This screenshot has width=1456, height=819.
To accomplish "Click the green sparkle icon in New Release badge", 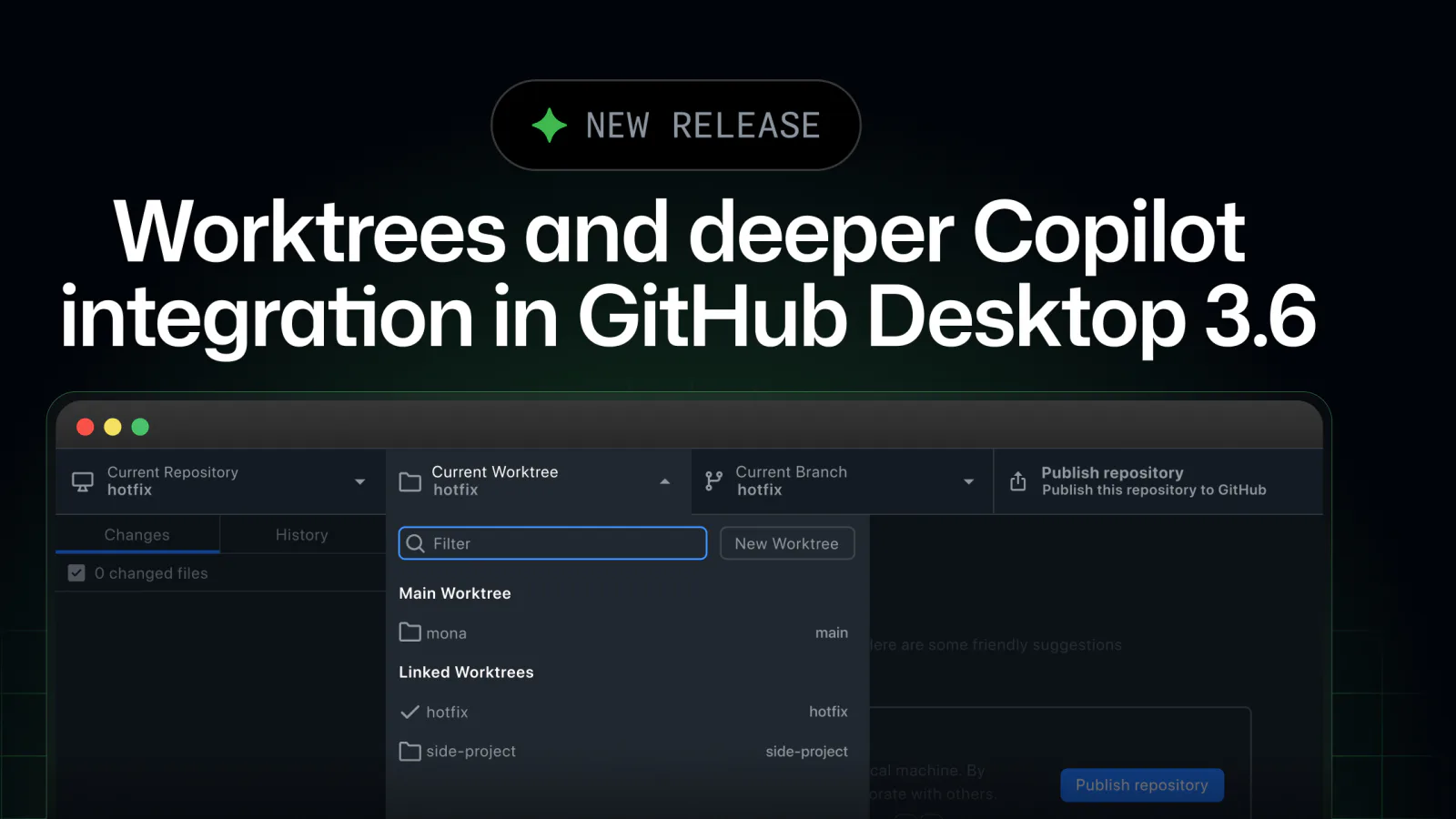I will [x=550, y=125].
